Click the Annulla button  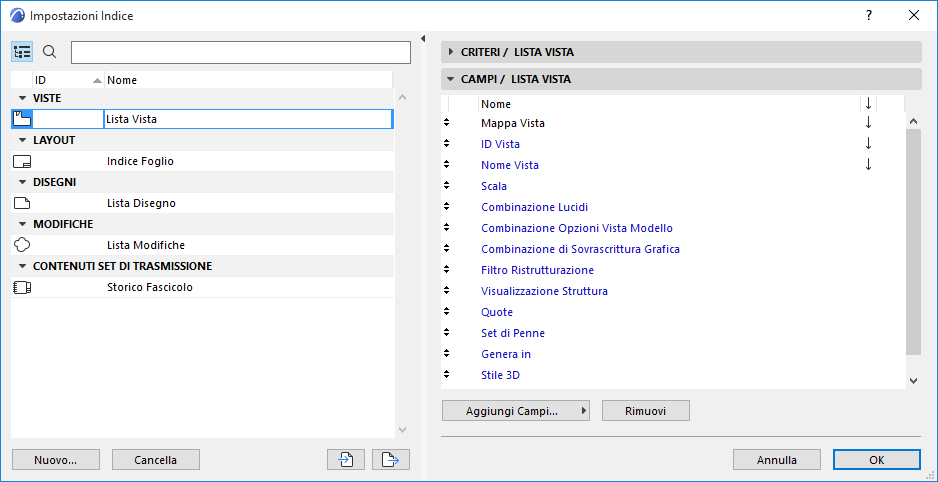(x=776, y=460)
